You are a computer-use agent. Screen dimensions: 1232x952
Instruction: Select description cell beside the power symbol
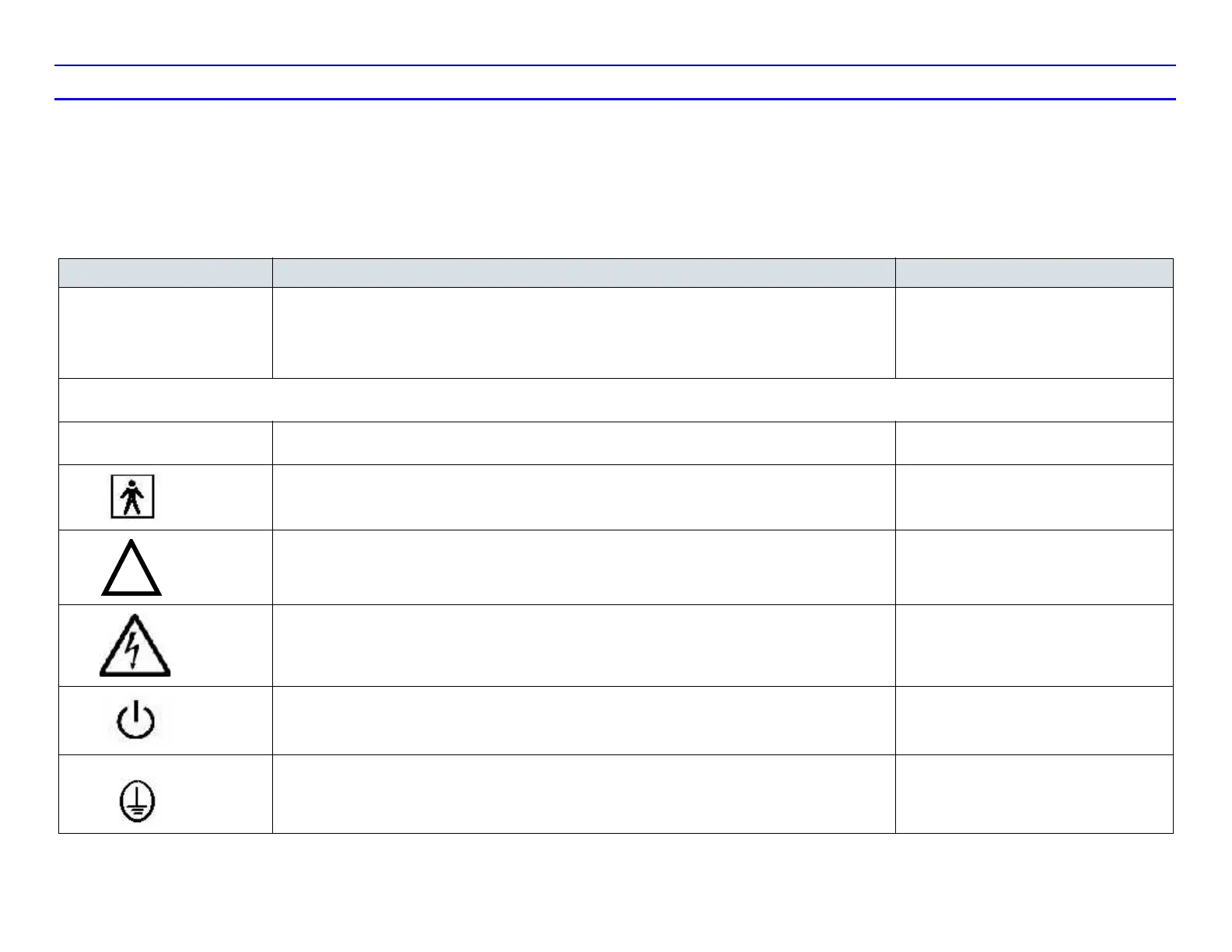click(583, 720)
